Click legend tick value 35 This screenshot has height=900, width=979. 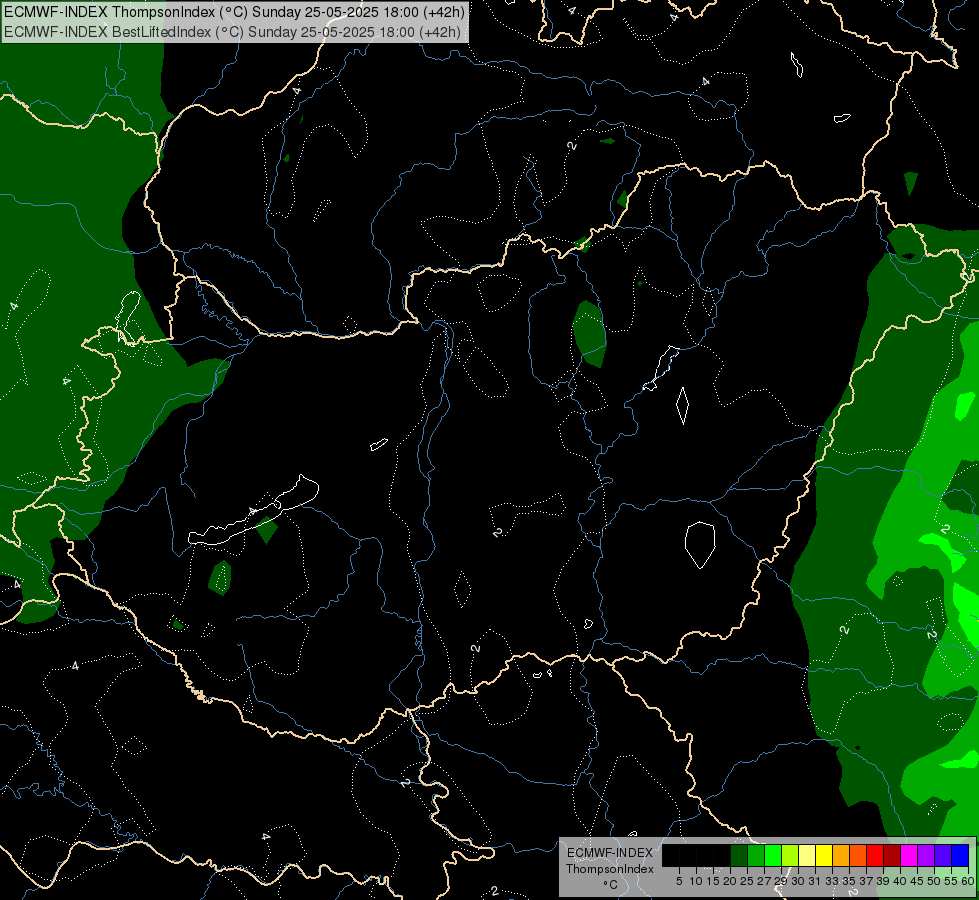(x=849, y=881)
